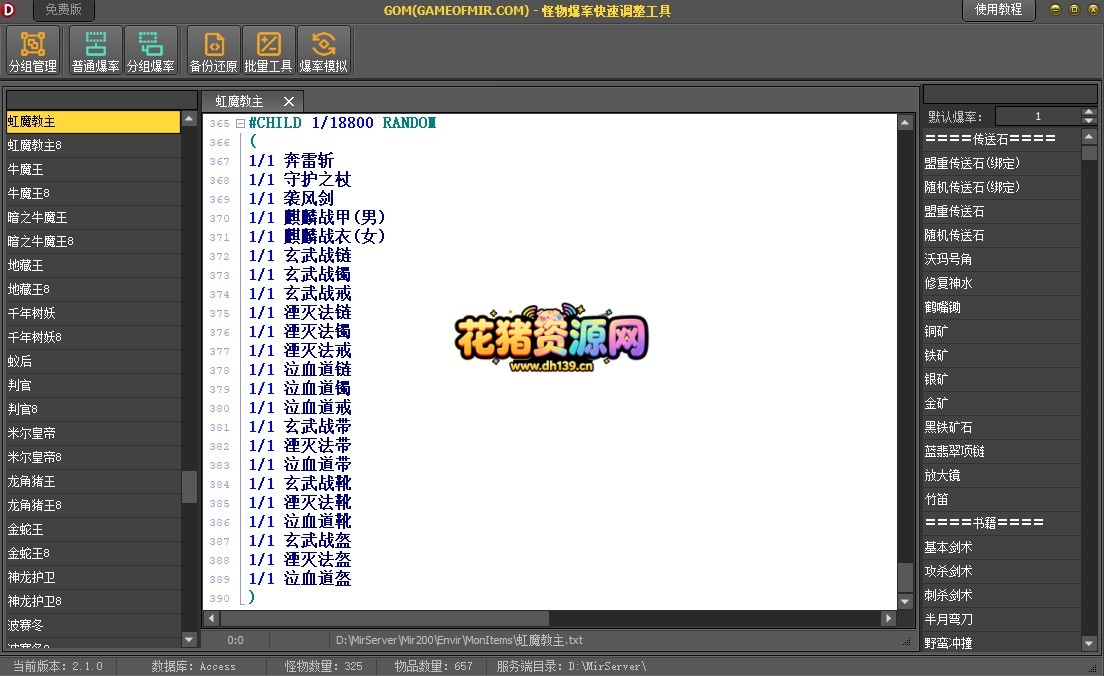This screenshot has width=1104, height=676.
Task: Click line 370 麒麟战甲(男) in editor
Action: pos(317,218)
